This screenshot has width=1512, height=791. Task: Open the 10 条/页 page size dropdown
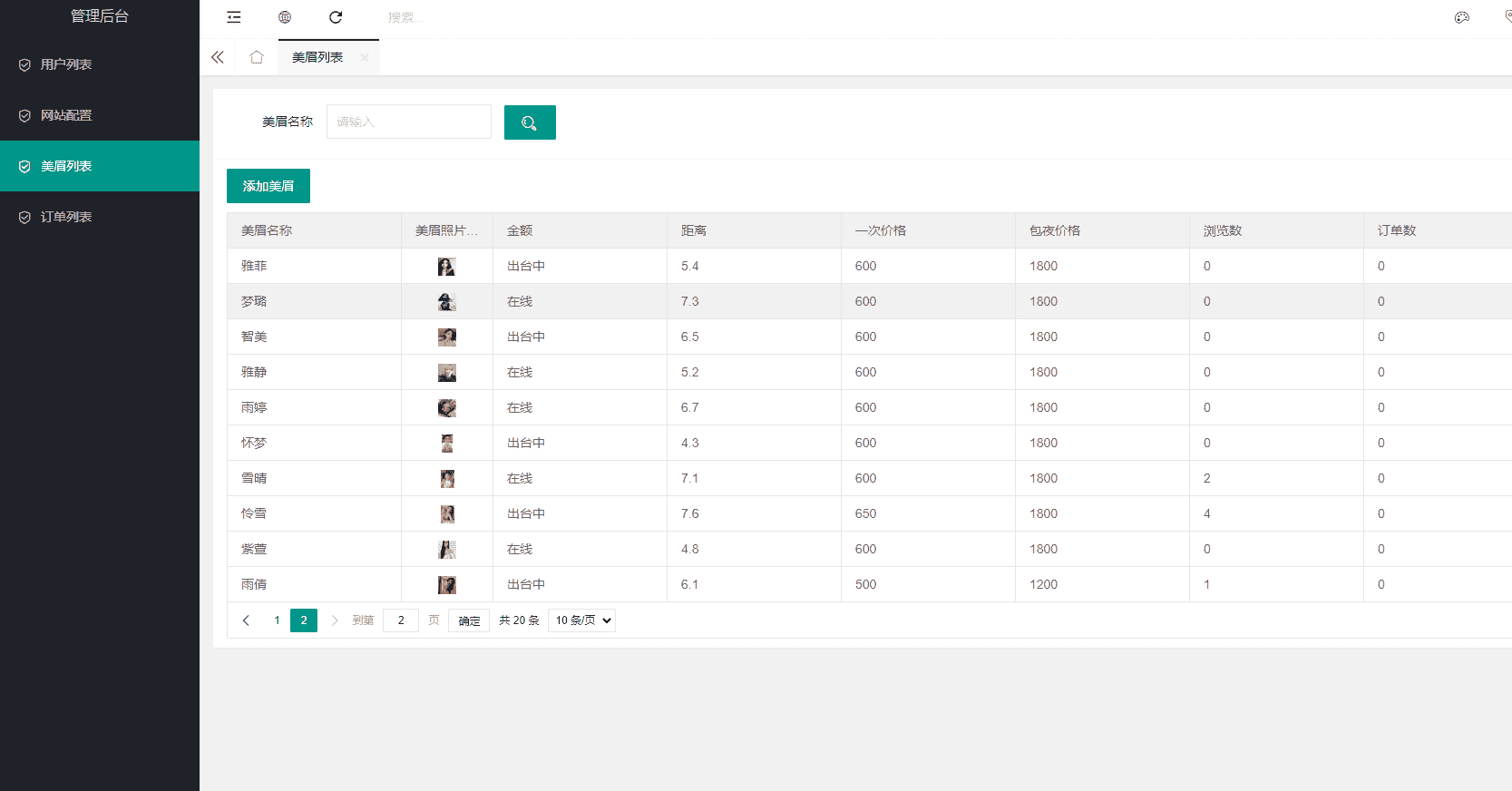pos(581,620)
